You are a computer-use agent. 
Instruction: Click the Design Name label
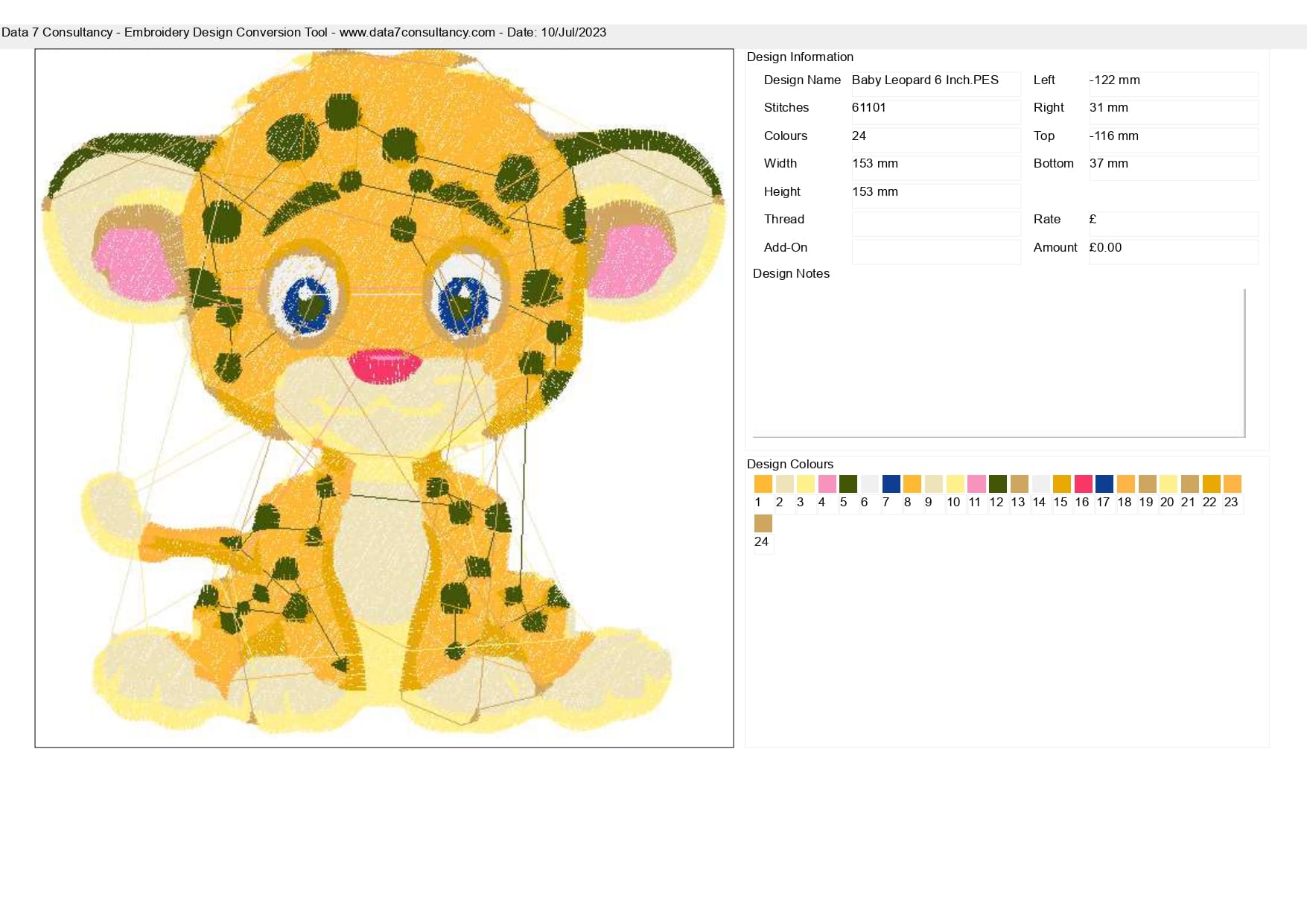point(802,80)
